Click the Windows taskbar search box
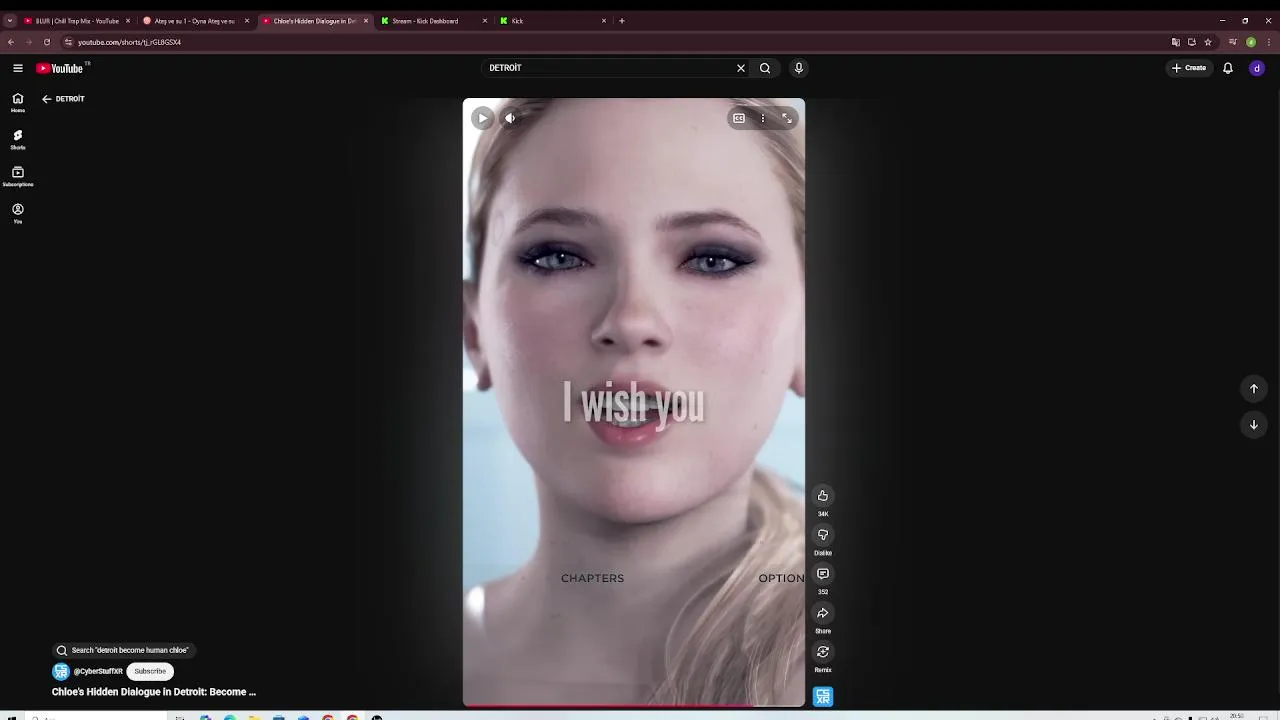The width and height of the screenshot is (1280, 720). [95, 717]
